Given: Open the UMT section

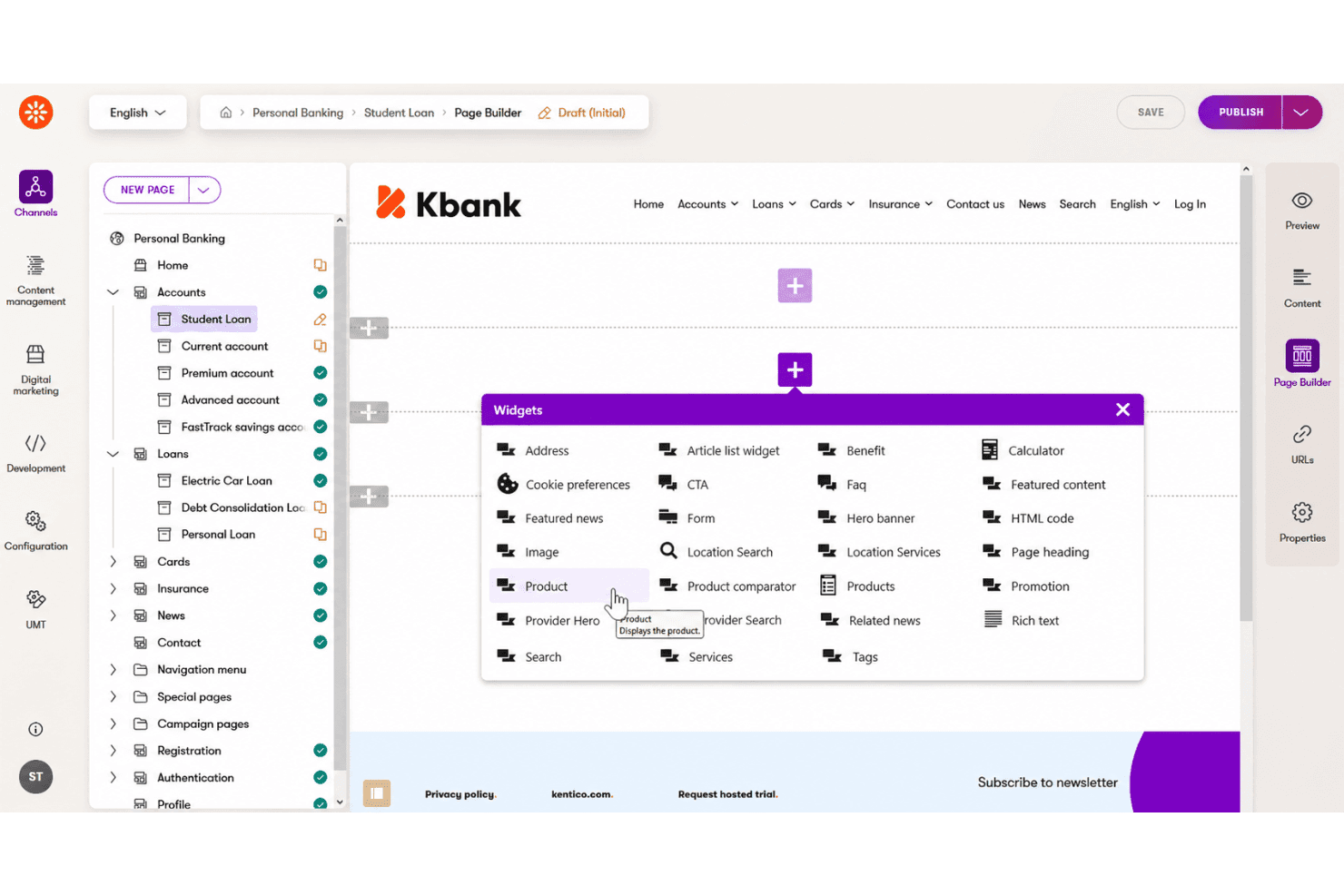Looking at the screenshot, I should tap(35, 609).
